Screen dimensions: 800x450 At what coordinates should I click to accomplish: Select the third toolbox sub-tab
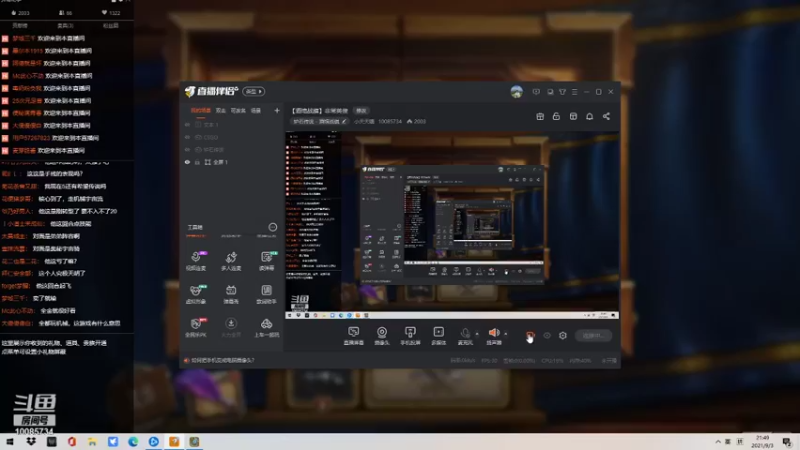[x=266, y=236]
